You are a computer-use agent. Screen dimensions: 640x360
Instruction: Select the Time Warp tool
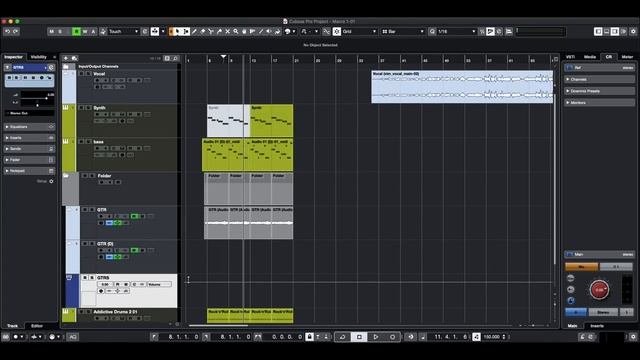coord(253,31)
